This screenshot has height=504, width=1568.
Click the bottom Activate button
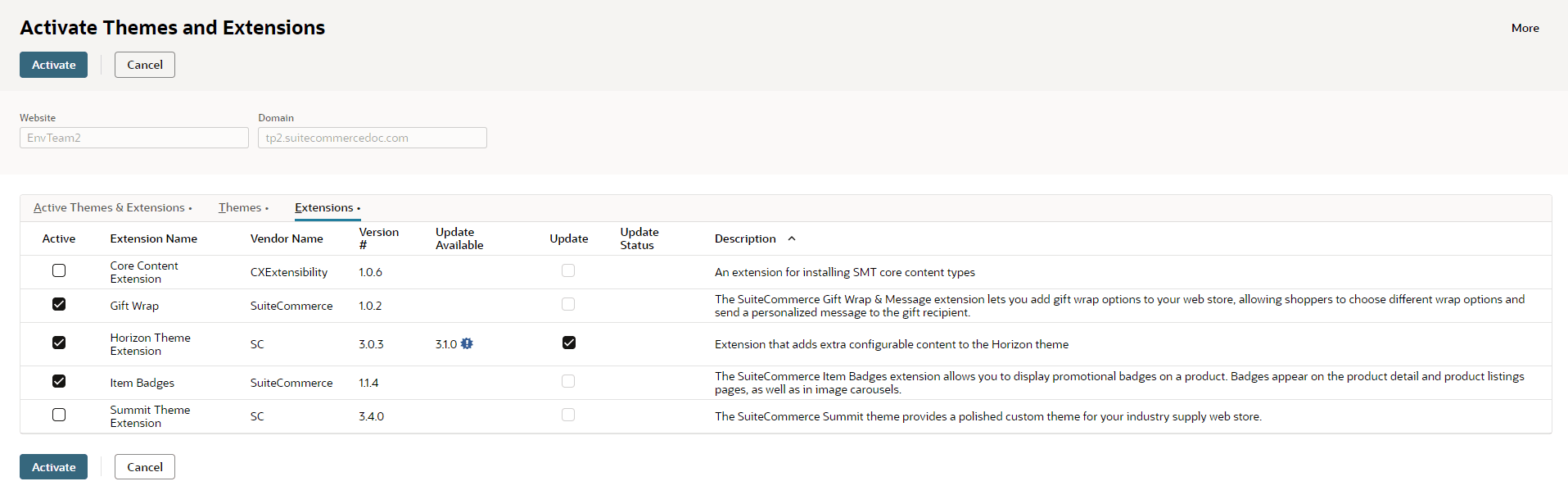[x=53, y=467]
